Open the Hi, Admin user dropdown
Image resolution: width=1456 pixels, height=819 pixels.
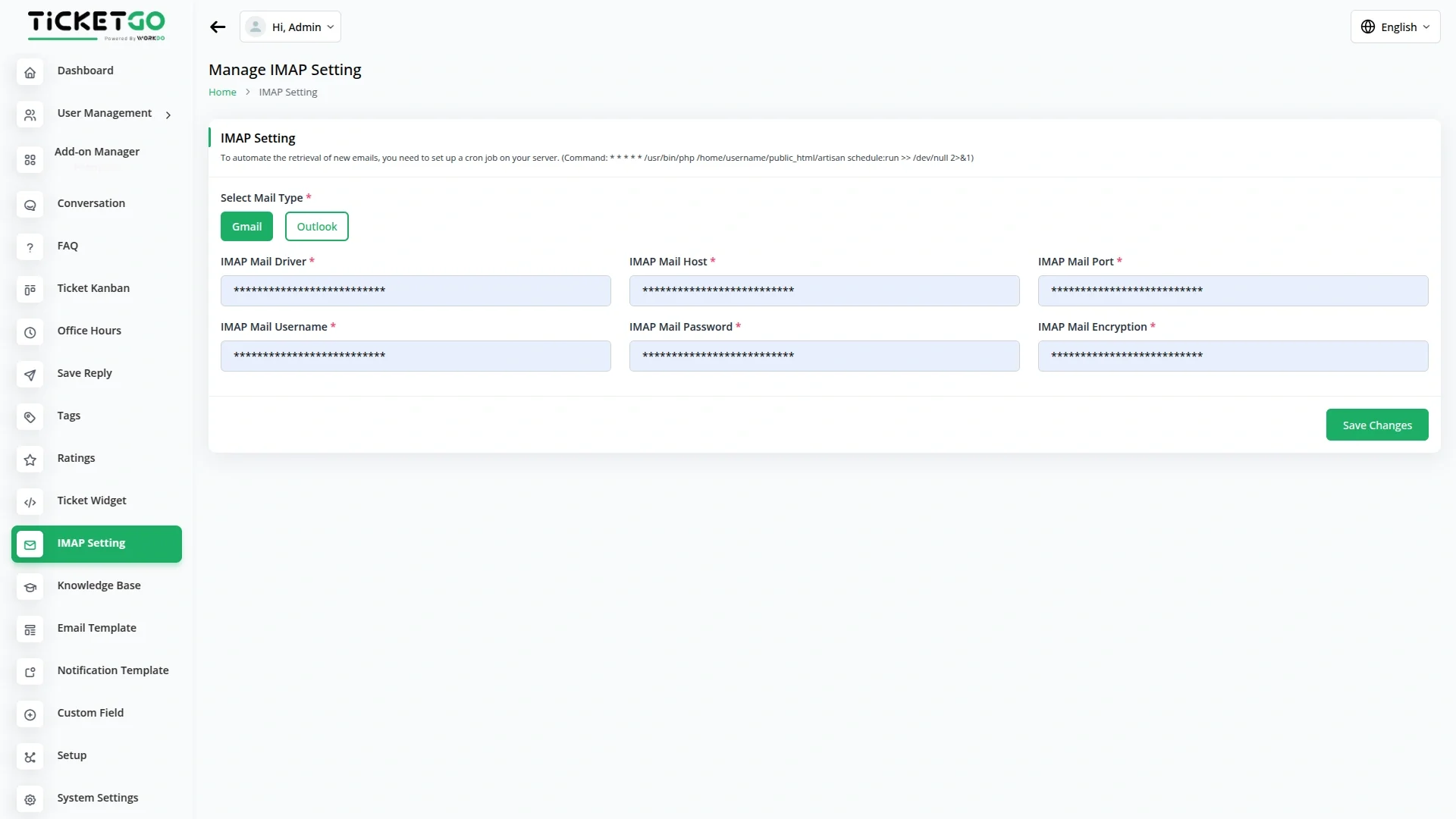pyautogui.click(x=290, y=27)
